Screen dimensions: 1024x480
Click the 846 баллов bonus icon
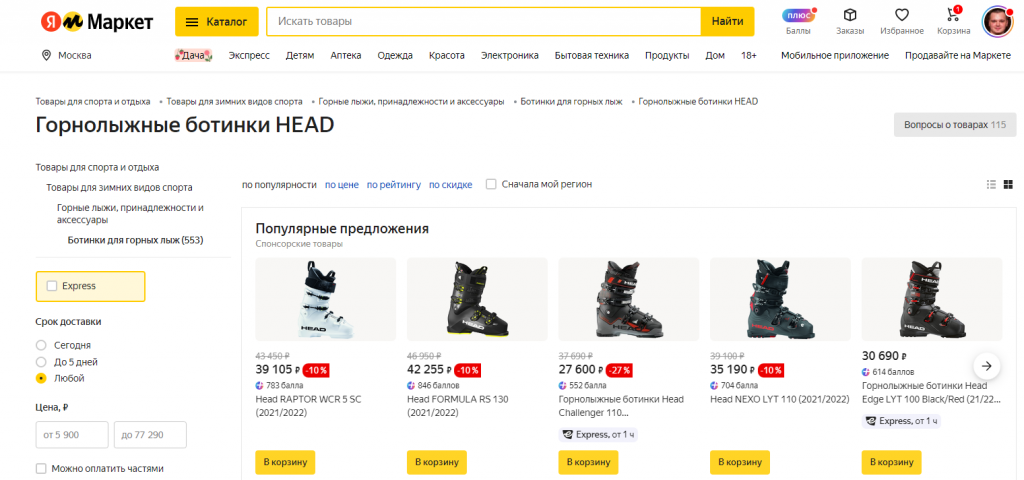pyautogui.click(x=411, y=385)
